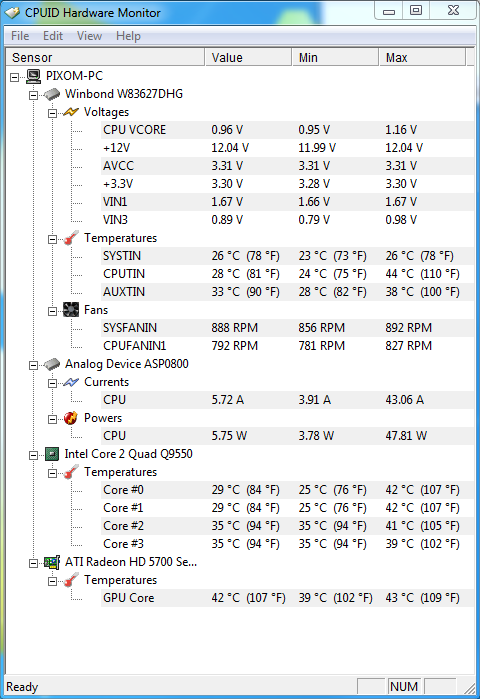The image size is (480, 699).
Task: Collapse the Currents group
Action: pos(52,383)
